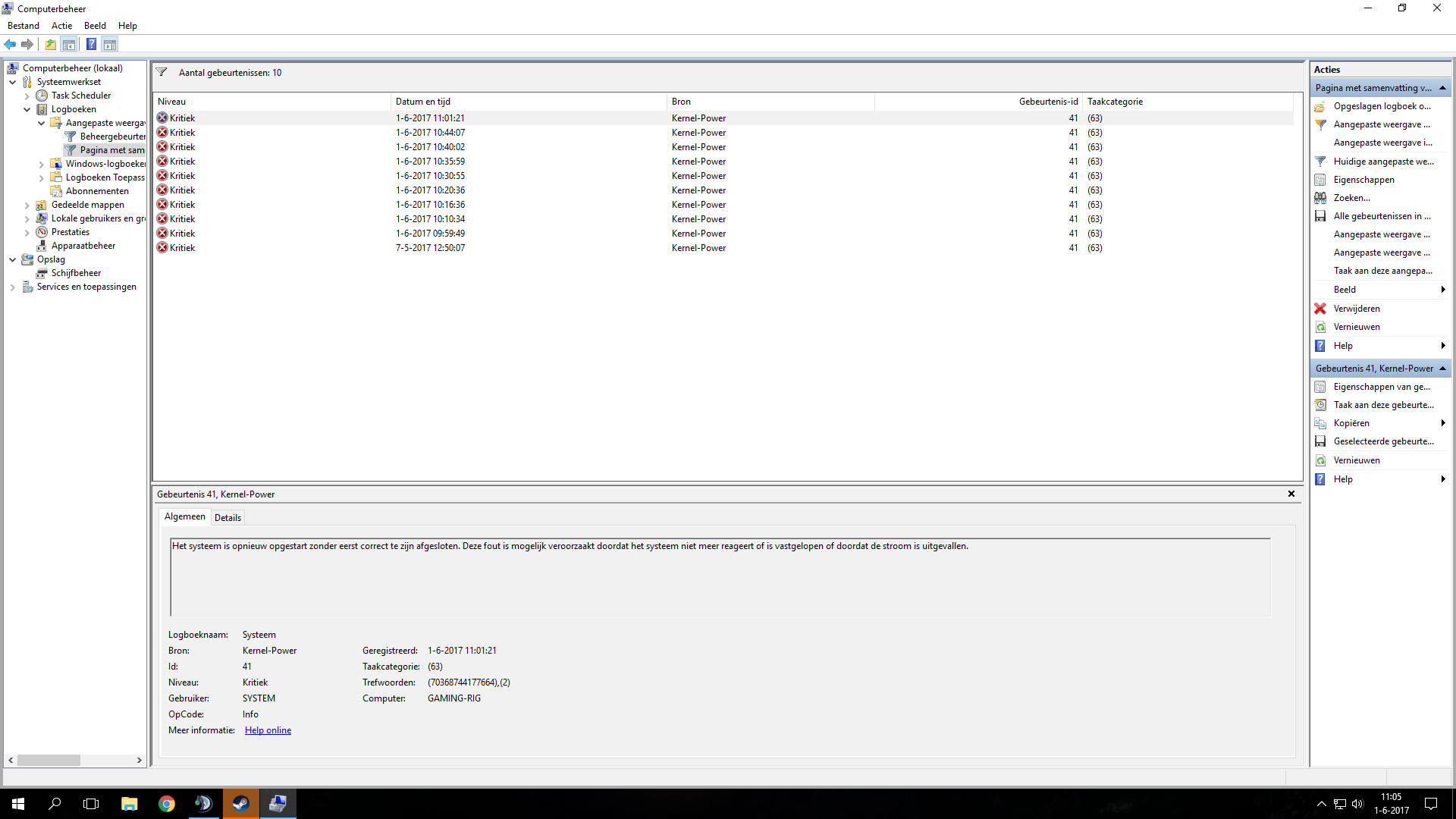
Task: Collapse the Gebeurtenis 41 actions section
Action: click(x=1442, y=369)
